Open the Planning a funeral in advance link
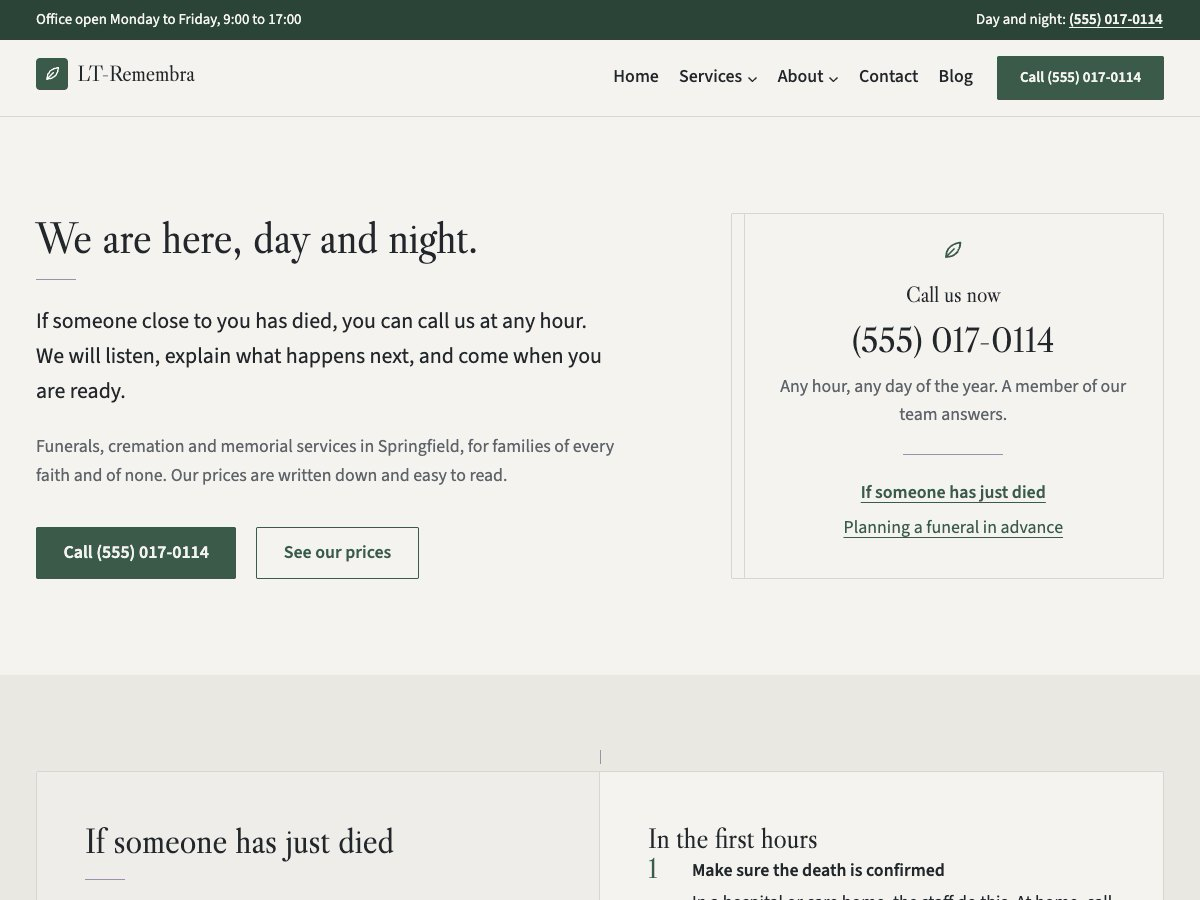Screen dimensions: 1200x900 point(953,527)
